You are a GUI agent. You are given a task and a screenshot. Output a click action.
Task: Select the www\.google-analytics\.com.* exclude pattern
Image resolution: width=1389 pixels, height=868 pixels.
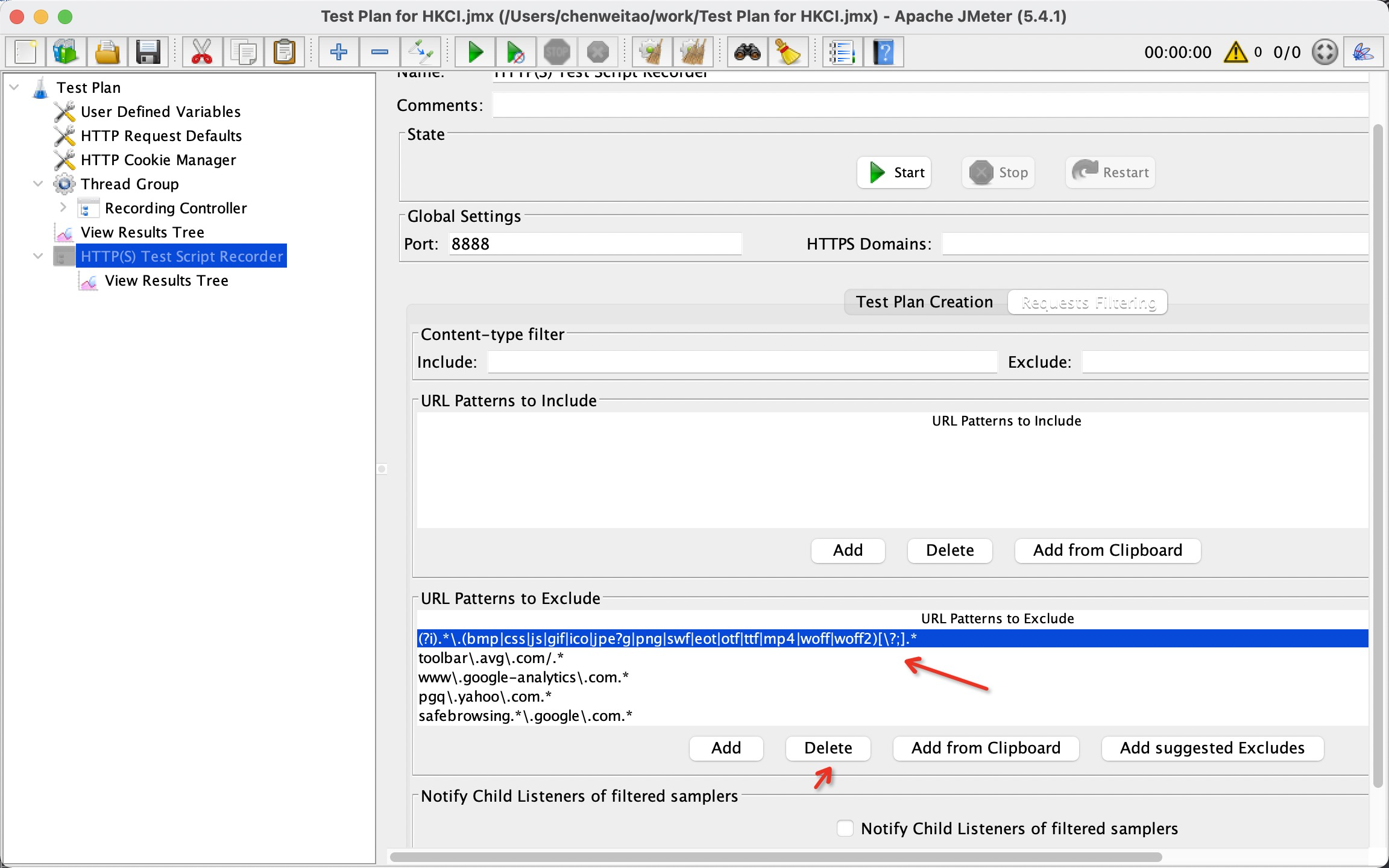pyautogui.click(x=892, y=678)
